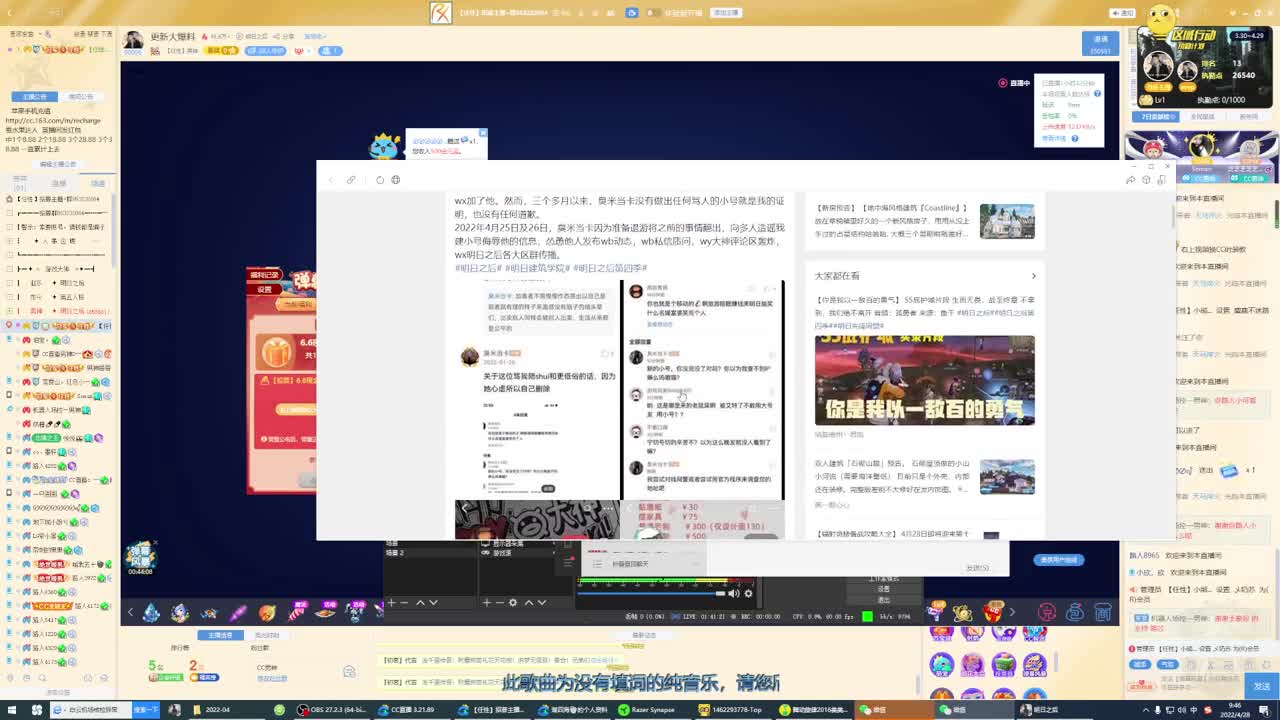Screen dimensions: 1280x720
Task: Click the browser link chain icon
Action: 351,180
